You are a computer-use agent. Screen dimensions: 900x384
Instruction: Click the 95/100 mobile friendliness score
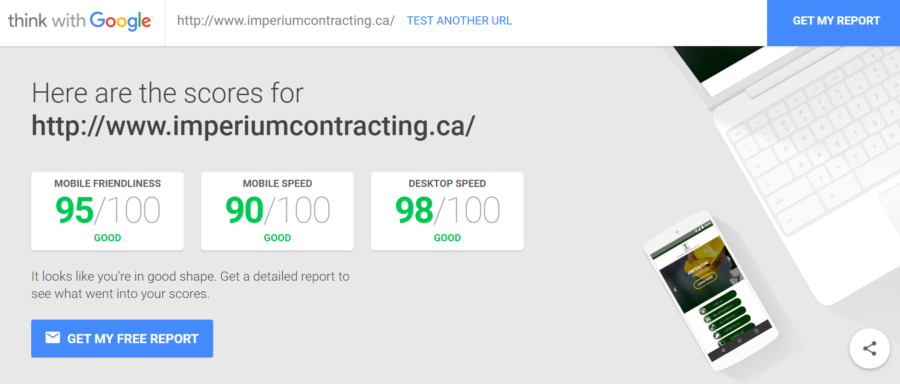point(107,211)
